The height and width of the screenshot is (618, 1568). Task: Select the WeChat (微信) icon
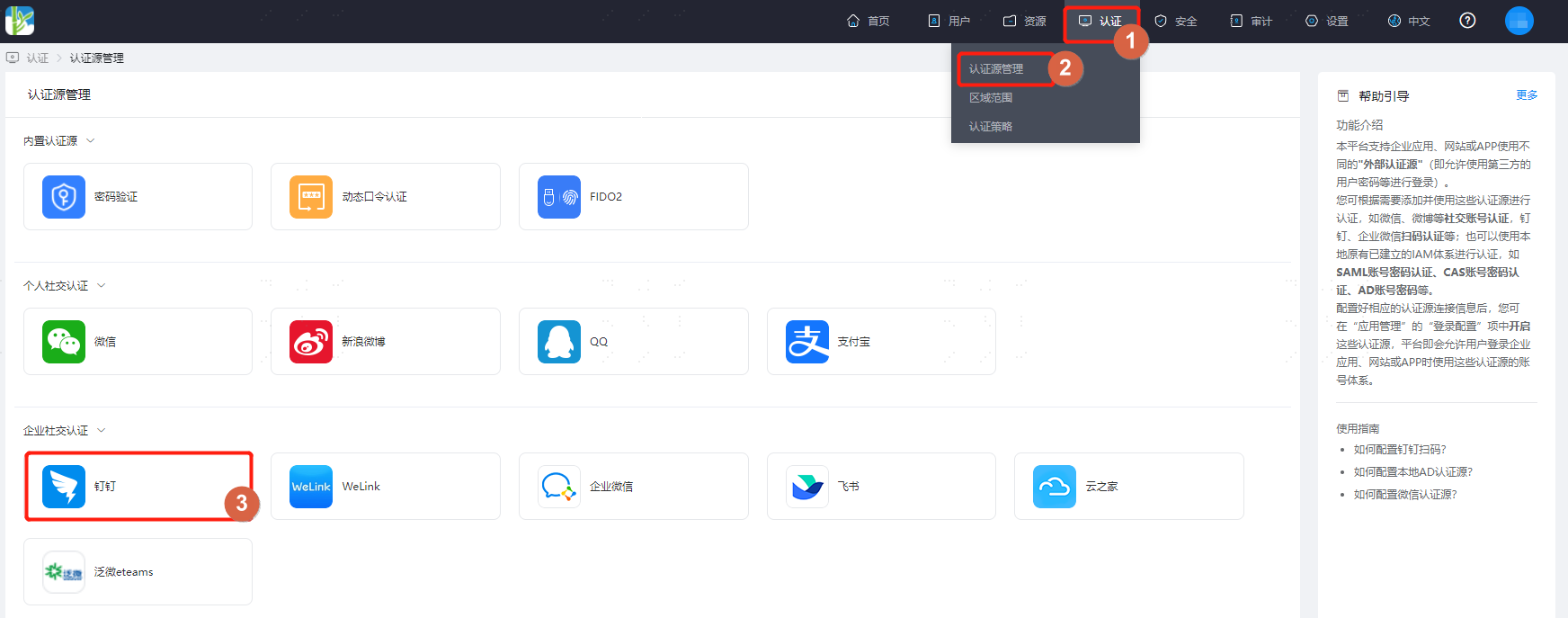64,342
